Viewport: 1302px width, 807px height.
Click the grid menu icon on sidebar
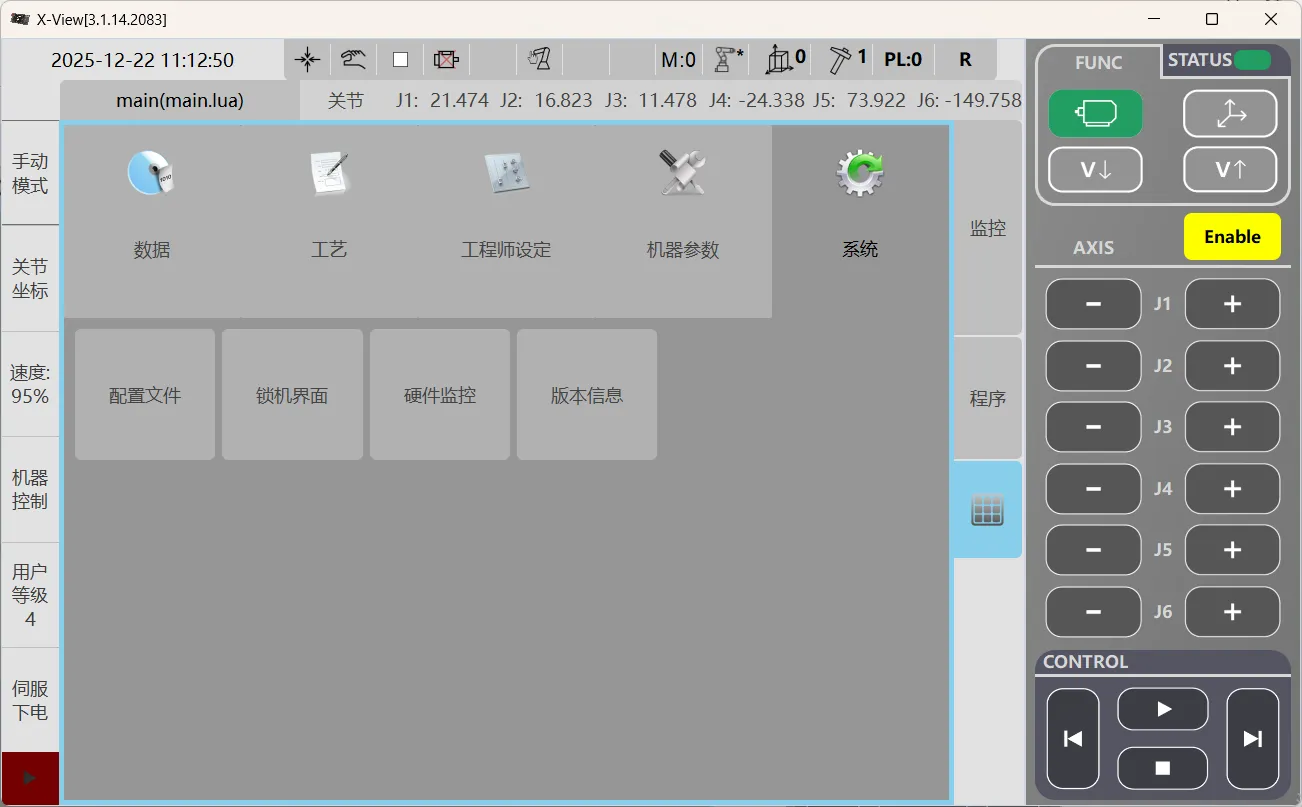coord(987,511)
